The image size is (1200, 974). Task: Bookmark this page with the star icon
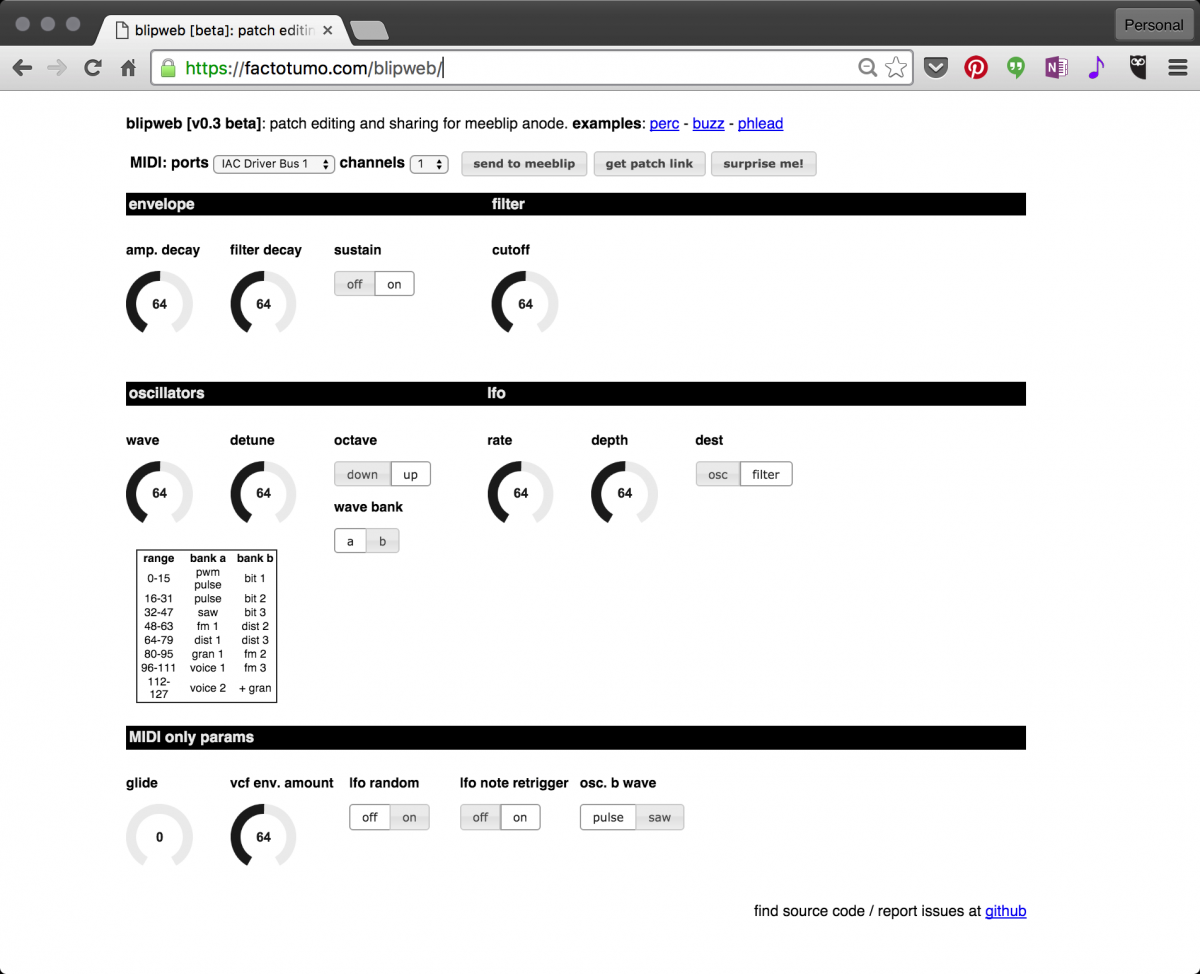pos(896,68)
